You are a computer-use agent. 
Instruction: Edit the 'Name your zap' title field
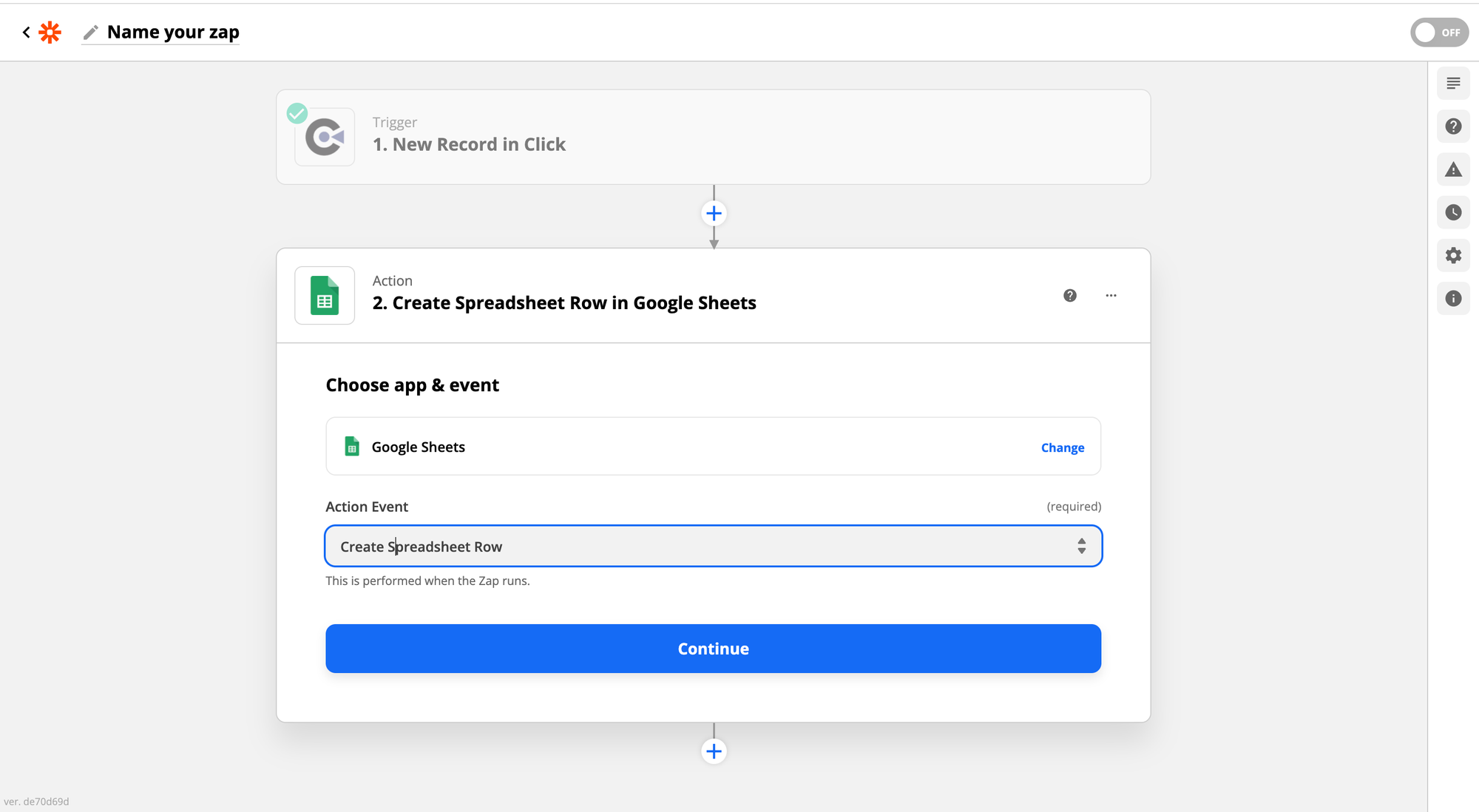(x=173, y=32)
